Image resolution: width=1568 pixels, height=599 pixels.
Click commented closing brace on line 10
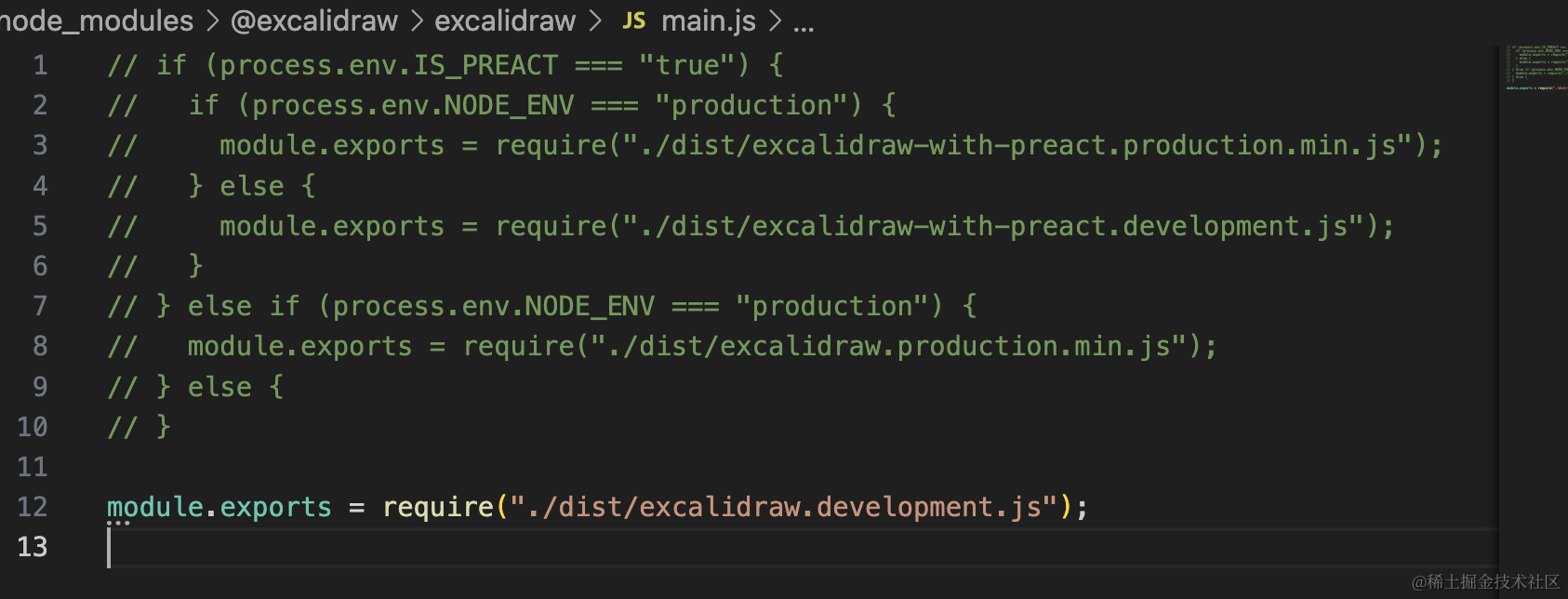164,427
